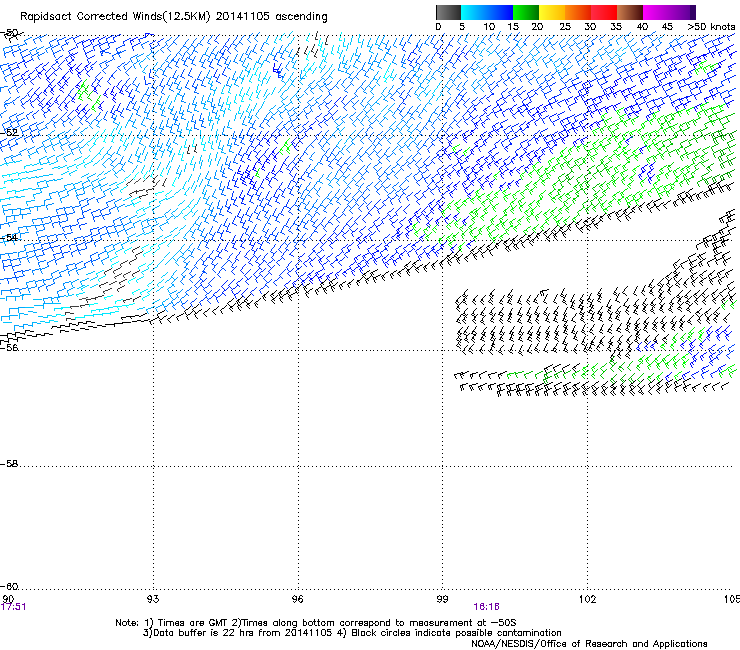
Task: Click the '40' legend tick label
Action: pos(642,27)
